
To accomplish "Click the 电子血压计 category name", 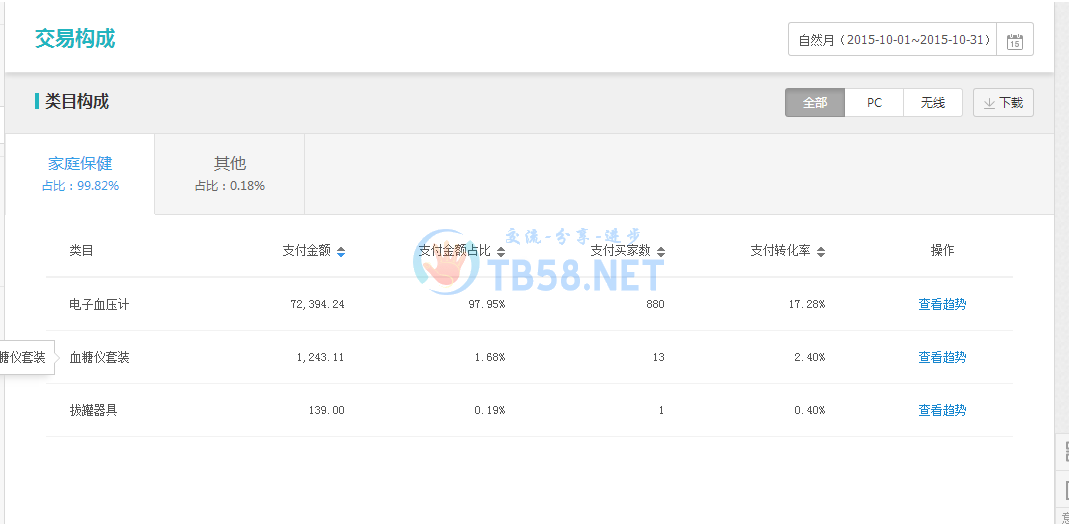I will click(99, 304).
